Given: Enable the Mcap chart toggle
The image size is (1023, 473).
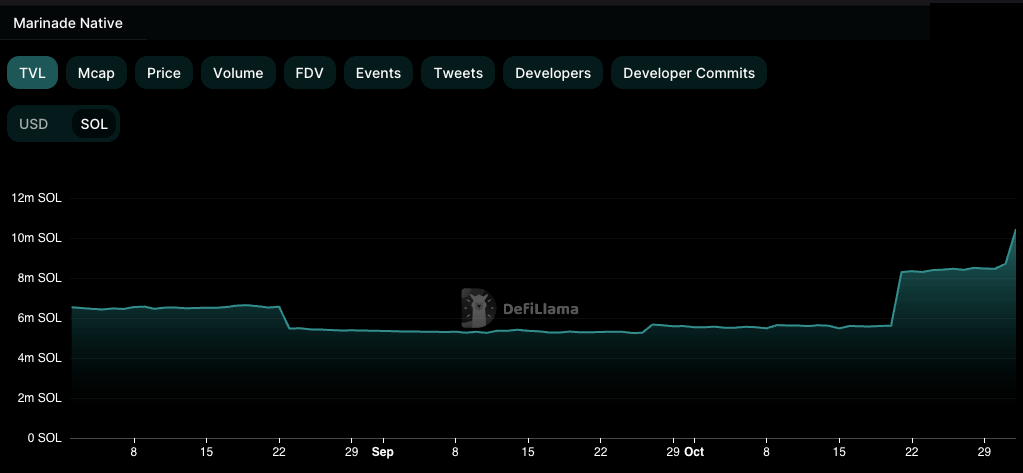Looking at the screenshot, I should point(96,73).
